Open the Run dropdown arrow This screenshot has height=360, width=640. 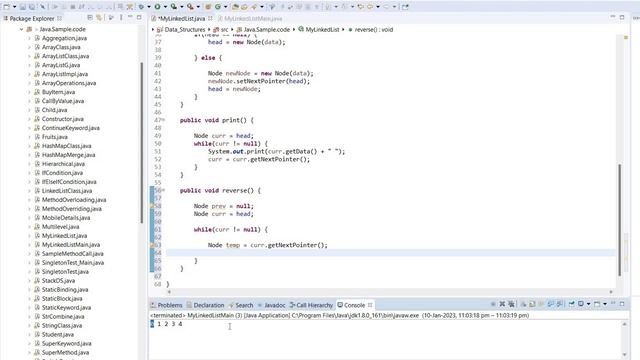point(165,7)
